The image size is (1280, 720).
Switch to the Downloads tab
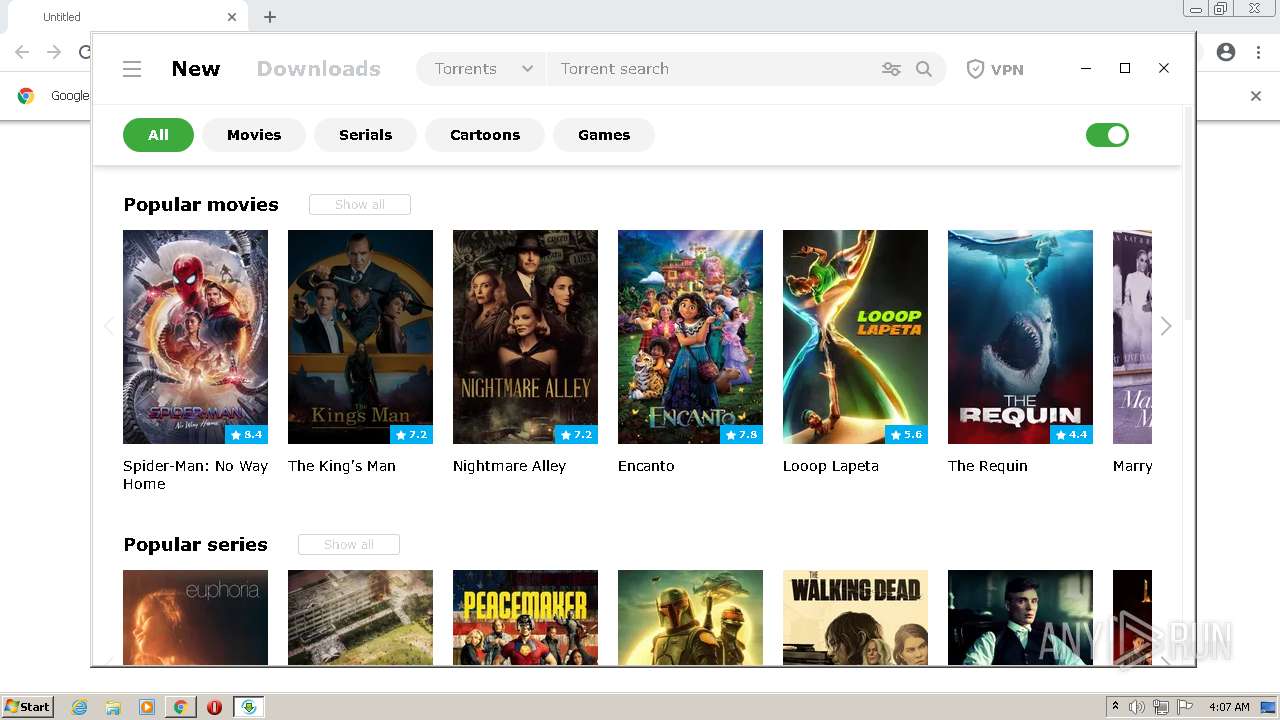(x=319, y=69)
